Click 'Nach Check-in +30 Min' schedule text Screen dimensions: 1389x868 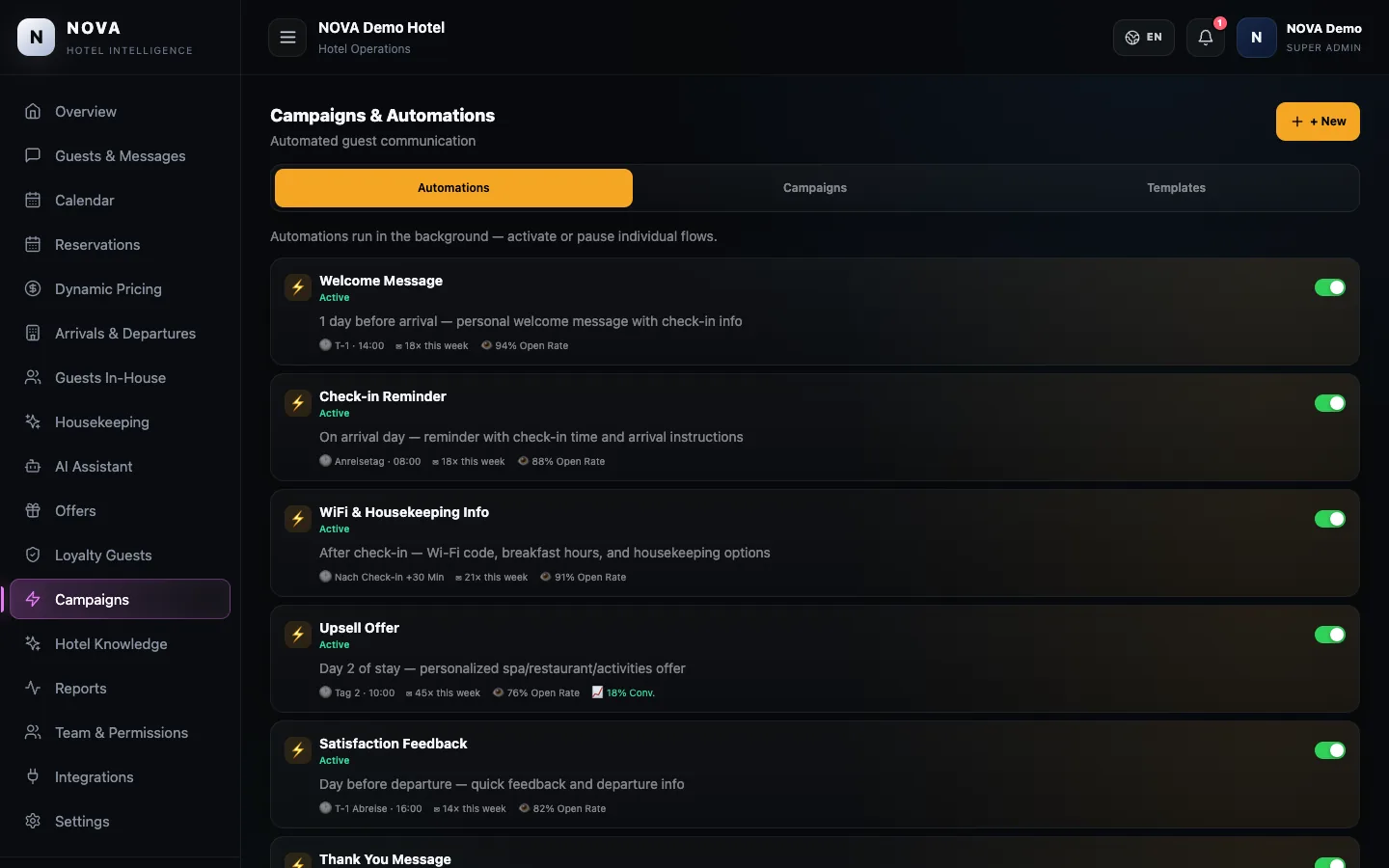[382, 577]
